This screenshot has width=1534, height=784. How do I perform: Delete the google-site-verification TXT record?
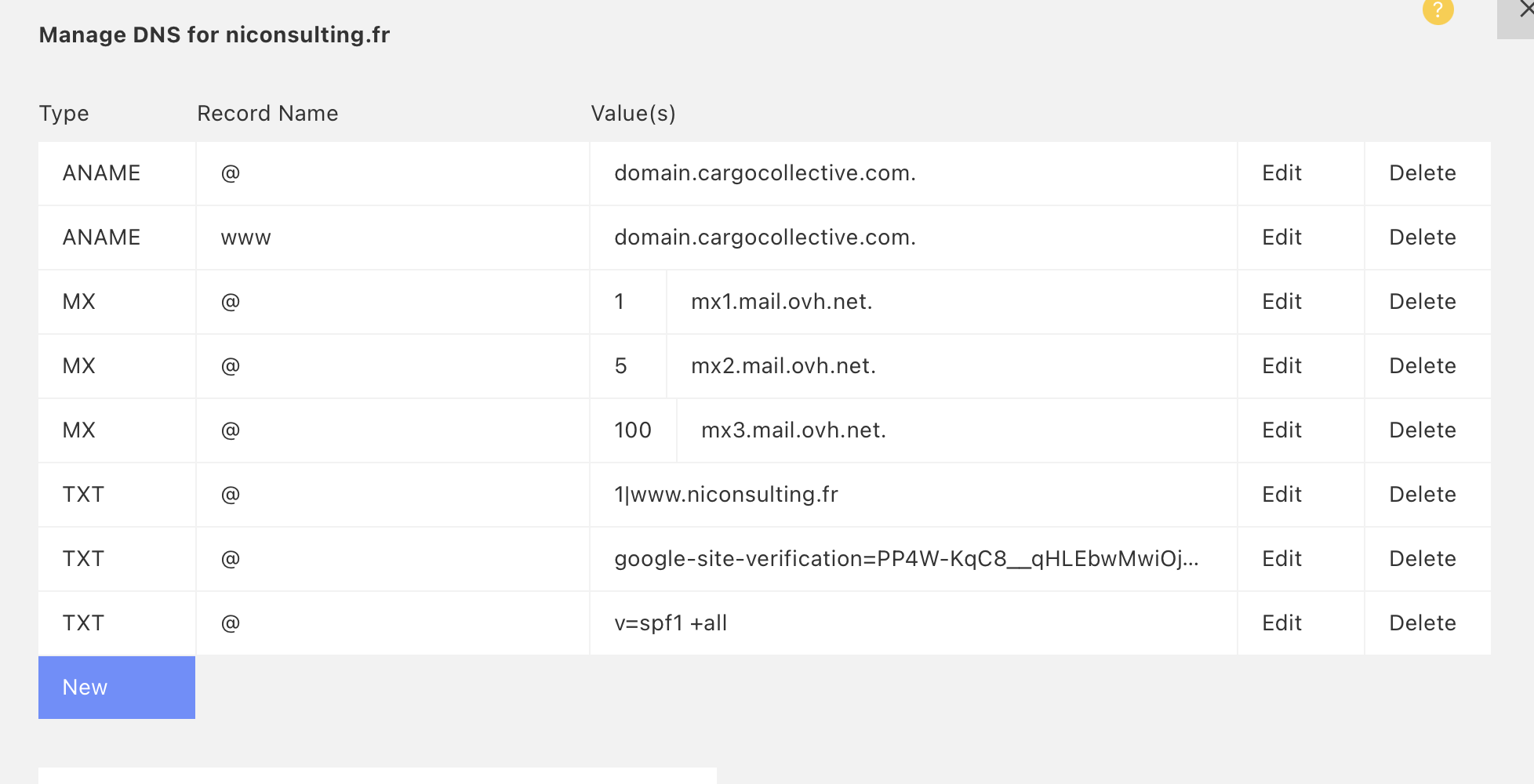[1422, 559]
